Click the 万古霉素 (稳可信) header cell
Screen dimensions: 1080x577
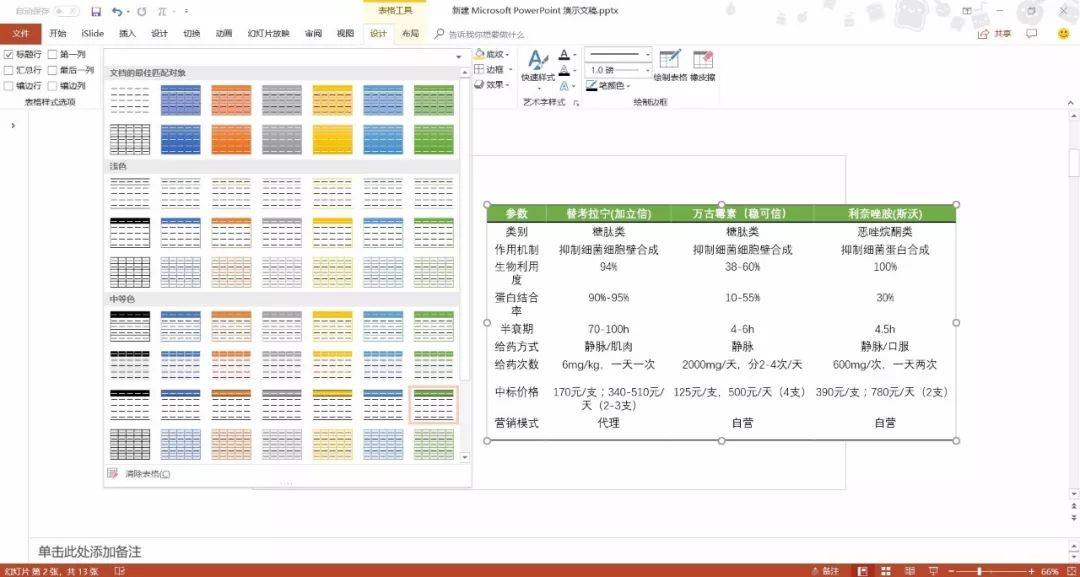742,214
